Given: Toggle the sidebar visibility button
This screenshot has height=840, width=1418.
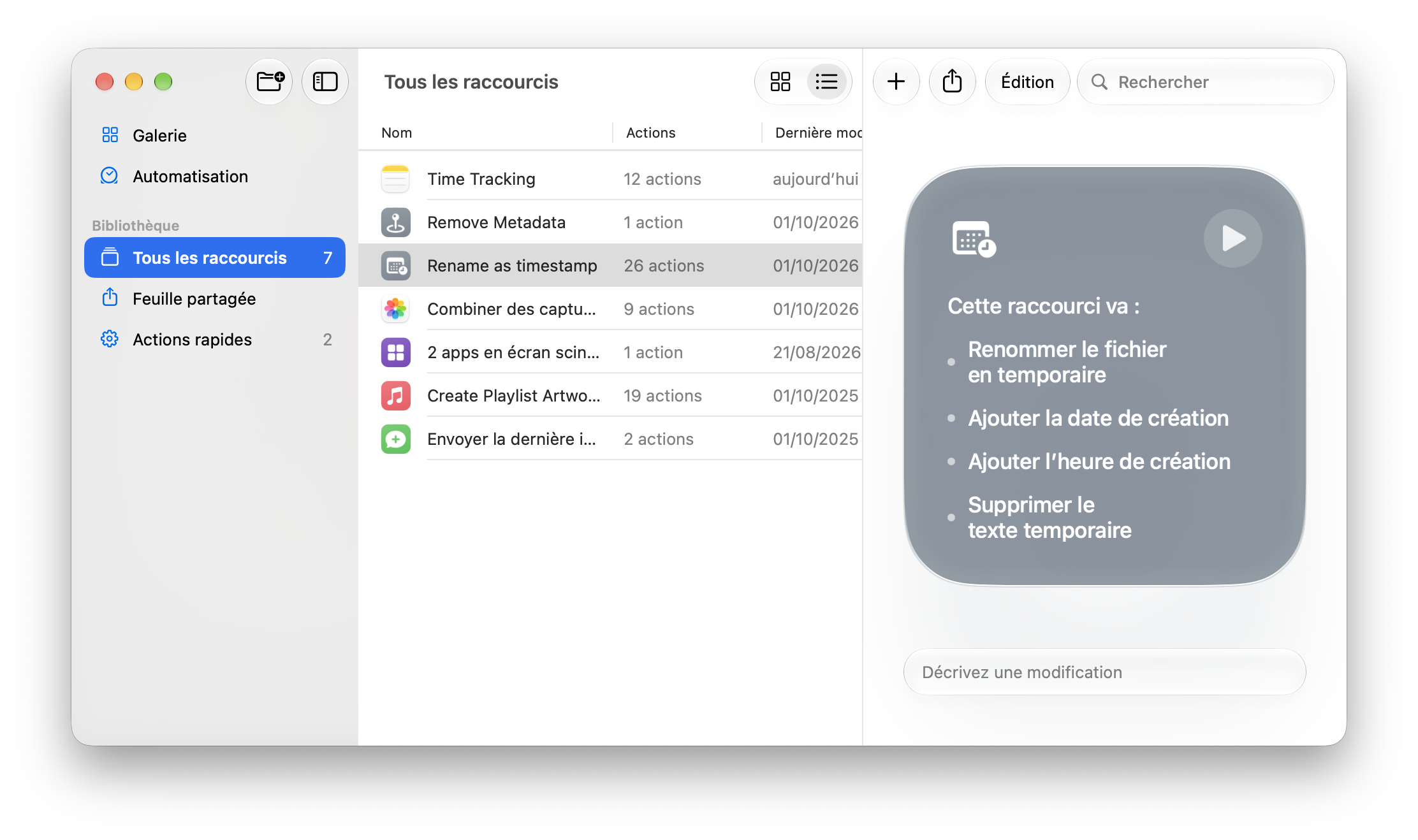Looking at the screenshot, I should [325, 82].
